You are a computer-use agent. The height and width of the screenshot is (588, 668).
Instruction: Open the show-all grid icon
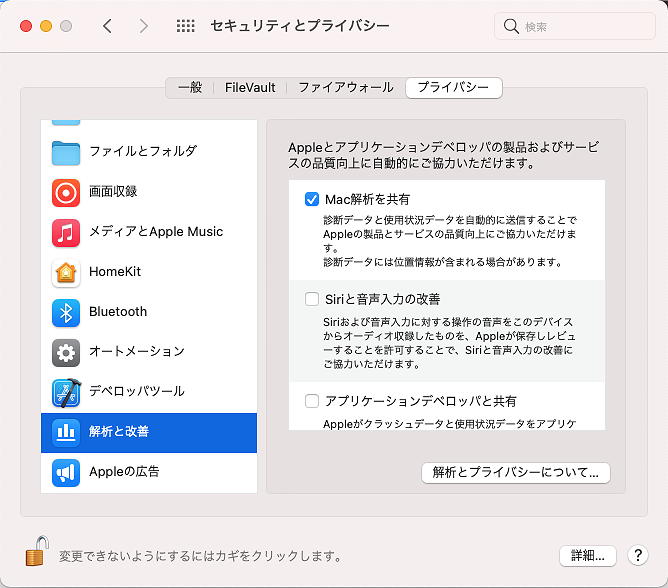186,26
